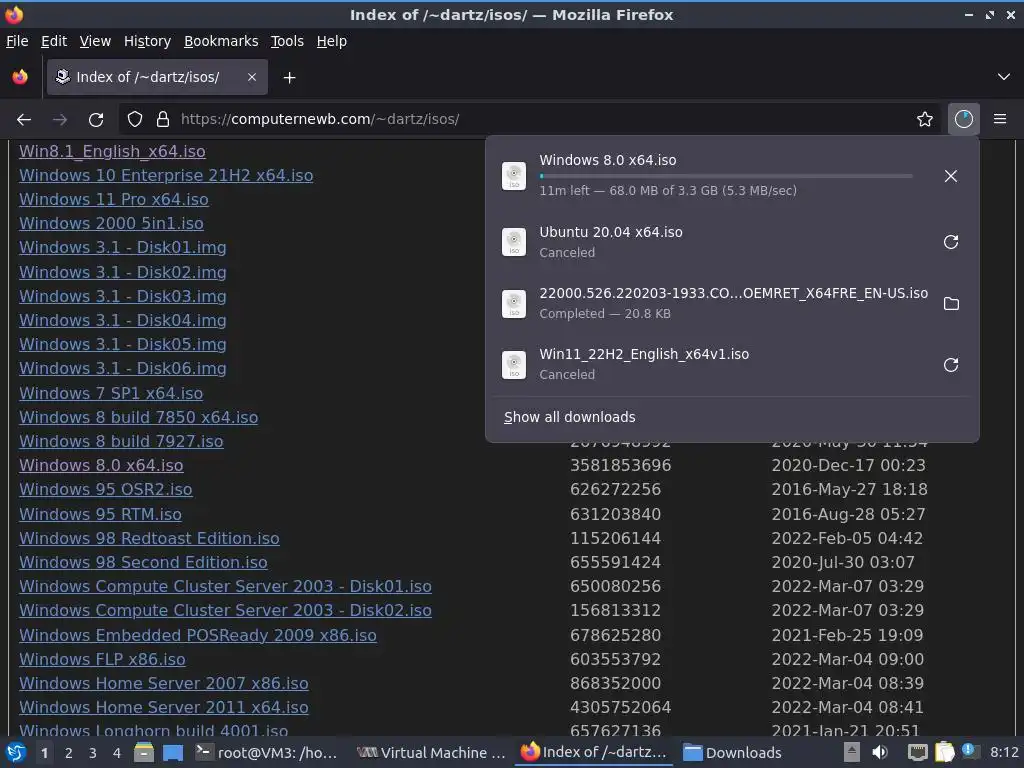Click the Ubuntu 20.04 x64.iso file icon
The width and height of the screenshot is (1024, 768).
pyautogui.click(x=514, y=242)
